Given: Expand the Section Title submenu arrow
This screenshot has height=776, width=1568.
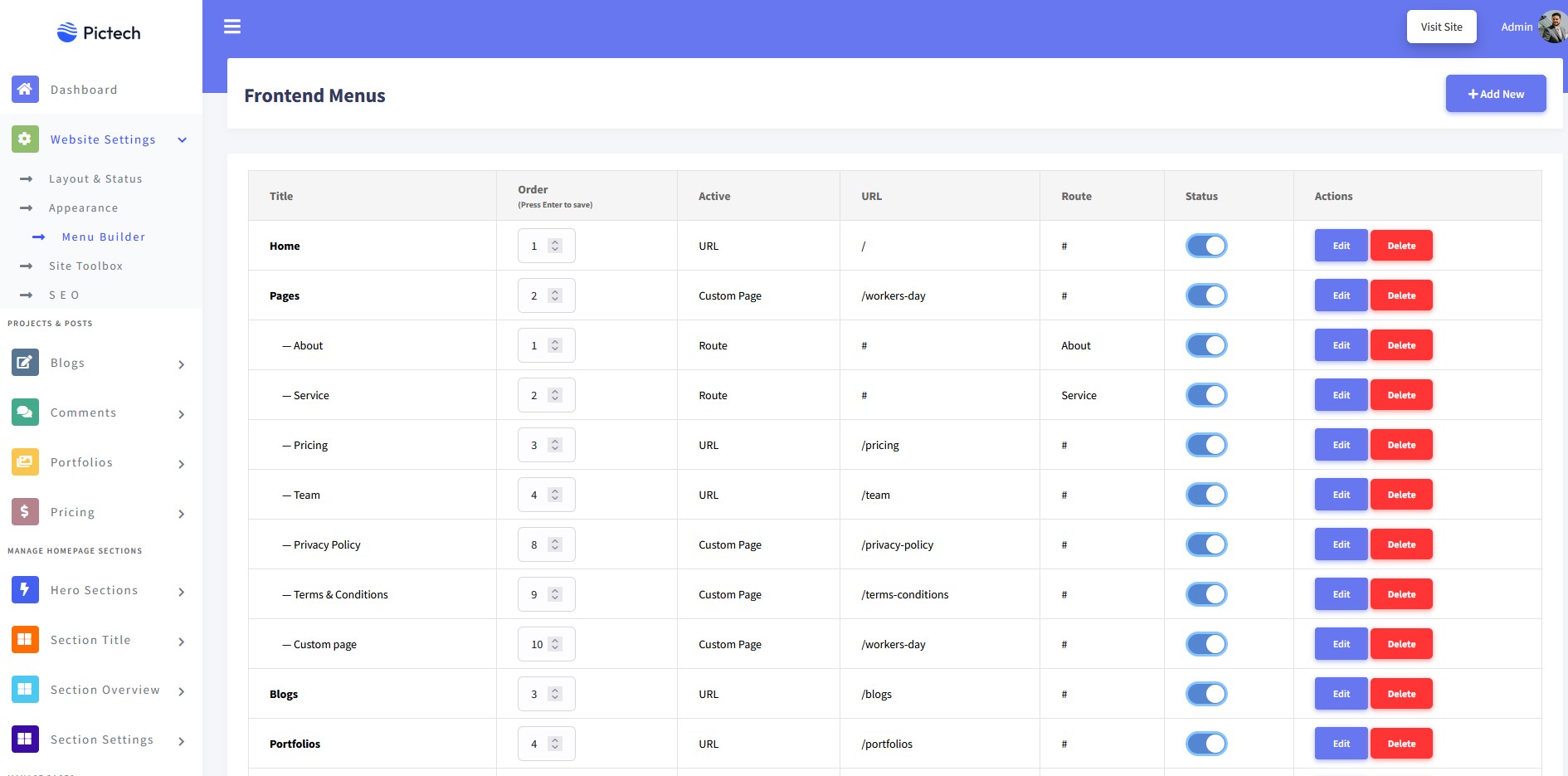Looking at the screenshot, I should point(182,642).
